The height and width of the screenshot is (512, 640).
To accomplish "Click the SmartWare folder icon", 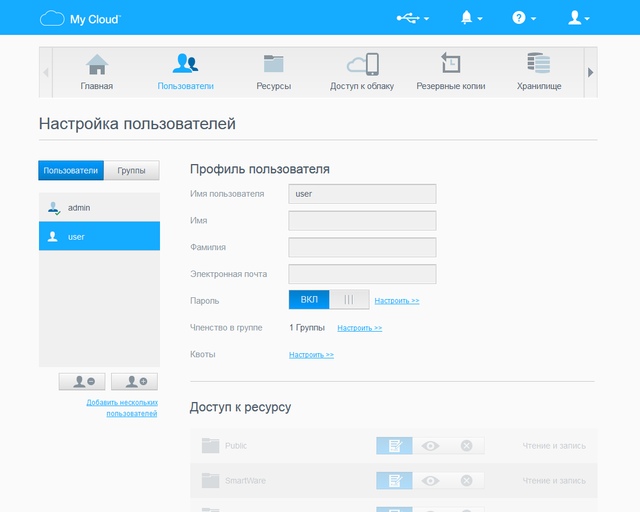I will (211, 480).
